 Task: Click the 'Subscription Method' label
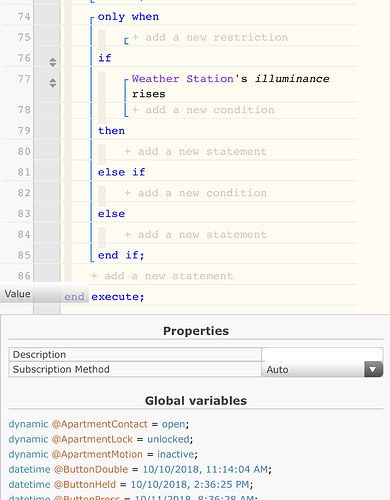(x=61, y=369)
